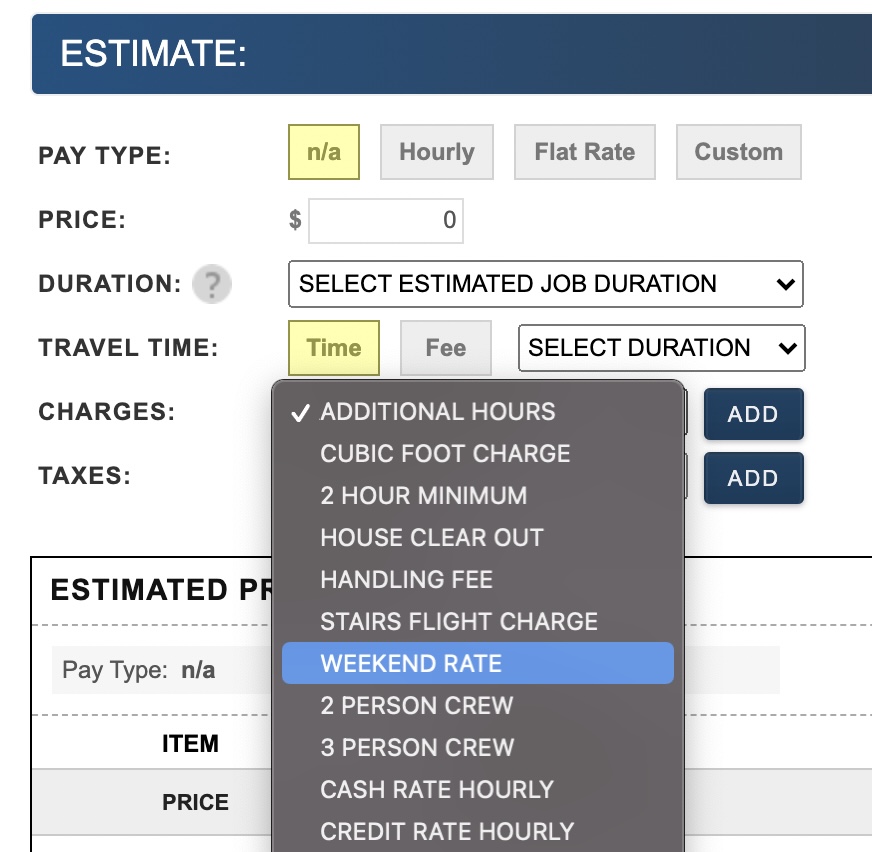
Task: Select House Clear Out option
Action: tap(478, 538)
